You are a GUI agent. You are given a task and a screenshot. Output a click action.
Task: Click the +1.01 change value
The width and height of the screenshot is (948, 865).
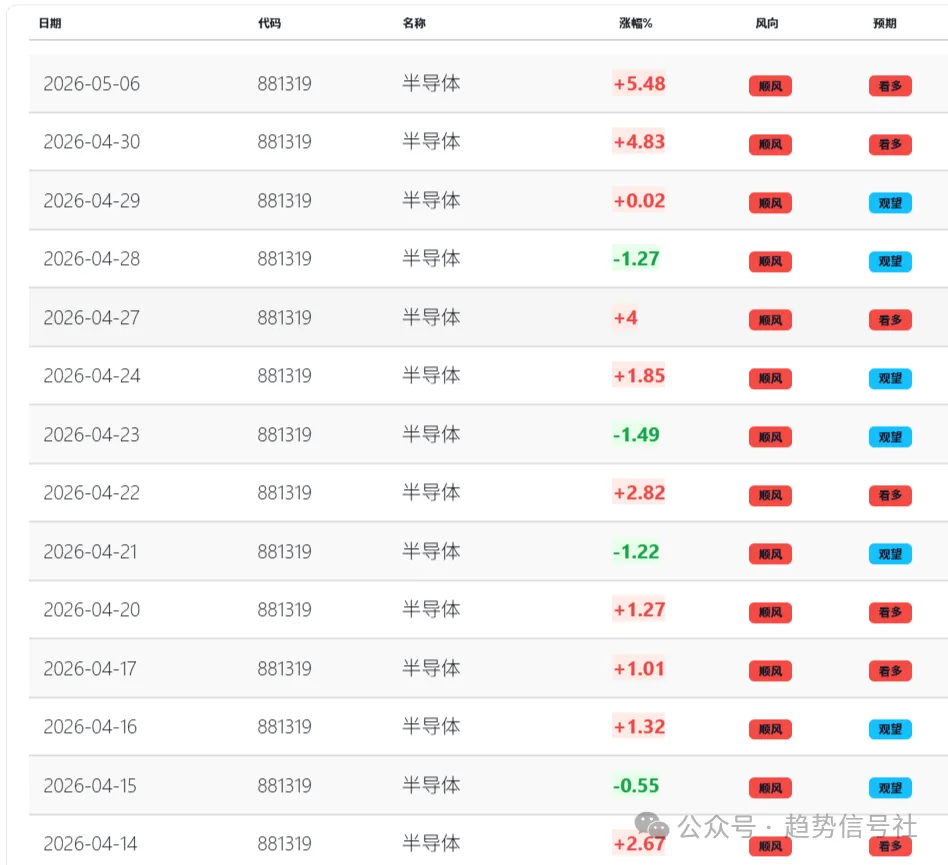point(639,669)
